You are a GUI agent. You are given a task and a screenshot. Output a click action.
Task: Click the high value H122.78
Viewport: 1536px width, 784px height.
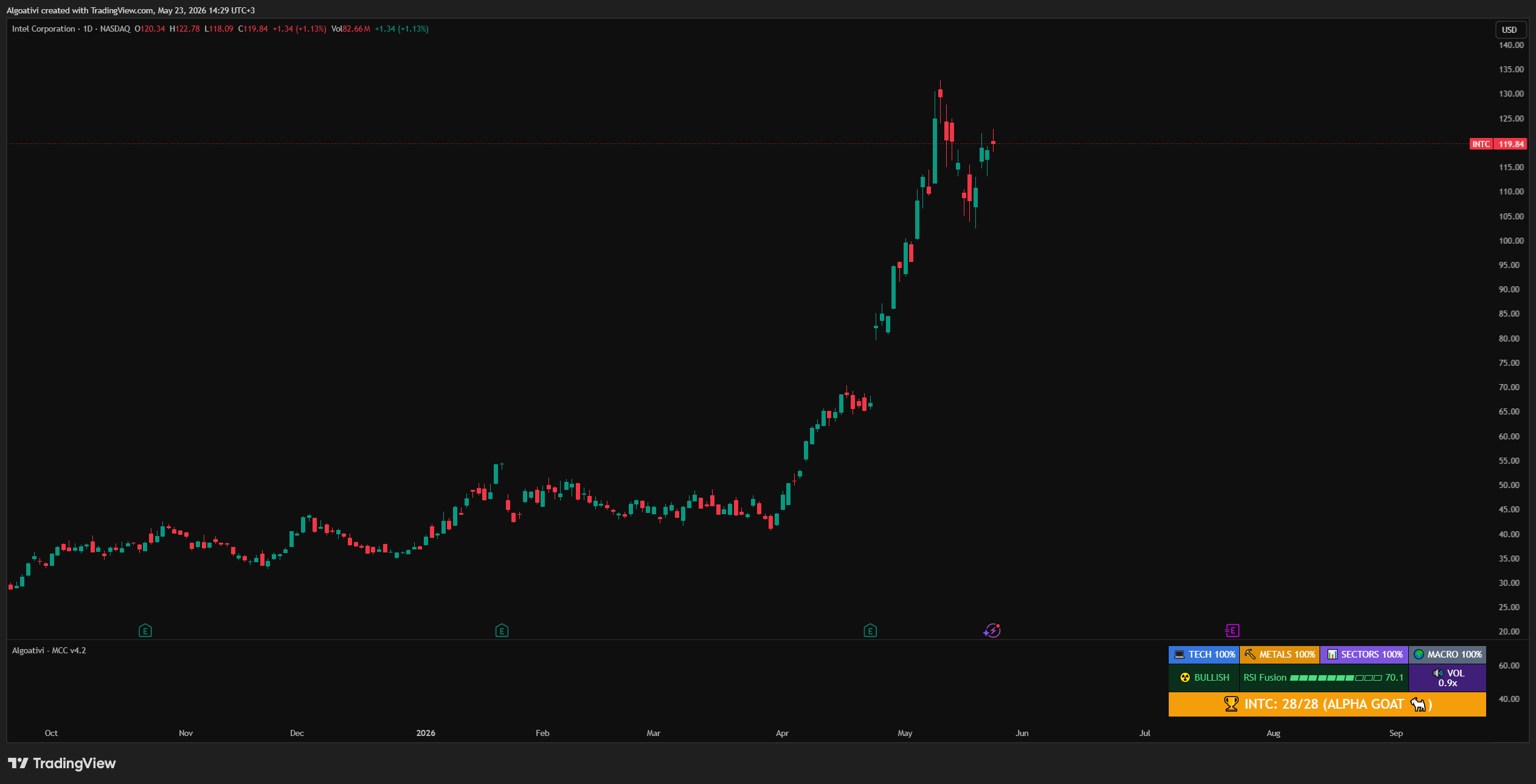click(x=185, y=29)
